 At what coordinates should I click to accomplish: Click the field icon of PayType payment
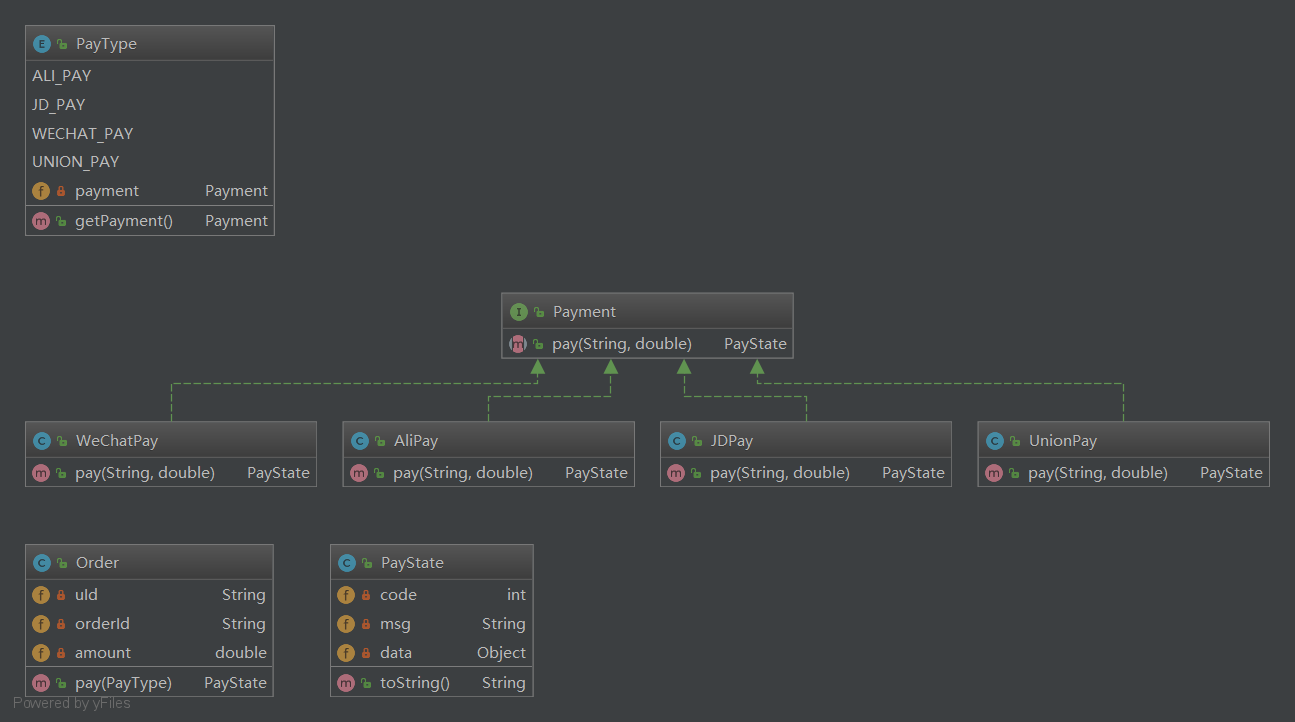tap(41, 191)
